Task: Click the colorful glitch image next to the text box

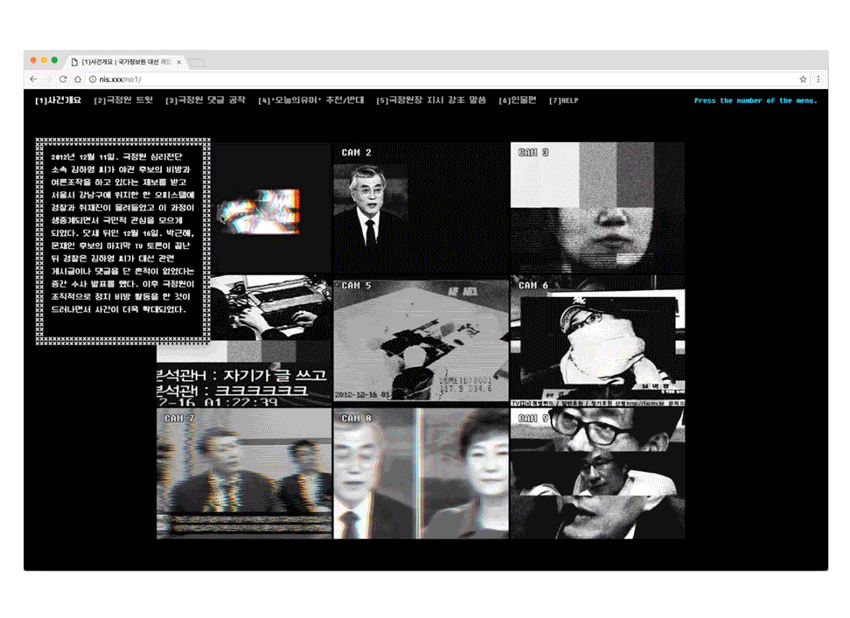Action: [x=259, y=211]
